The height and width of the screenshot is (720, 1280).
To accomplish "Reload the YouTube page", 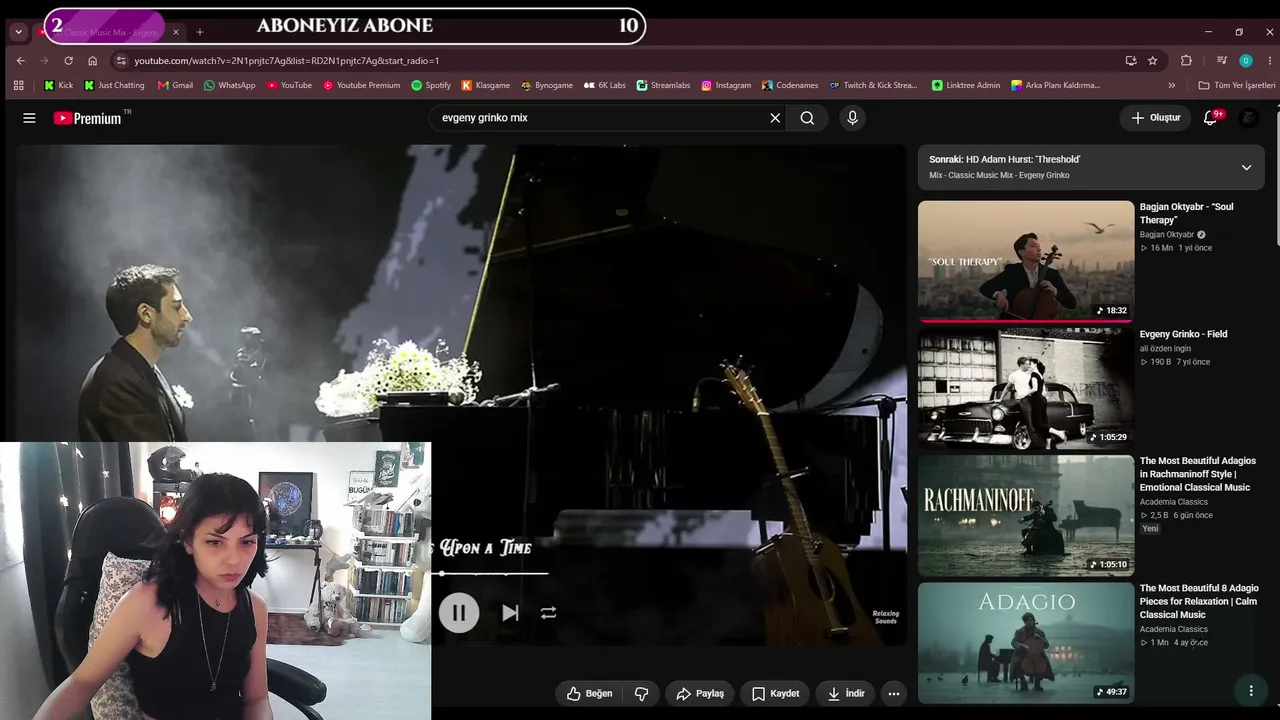I will coord(68,60).
